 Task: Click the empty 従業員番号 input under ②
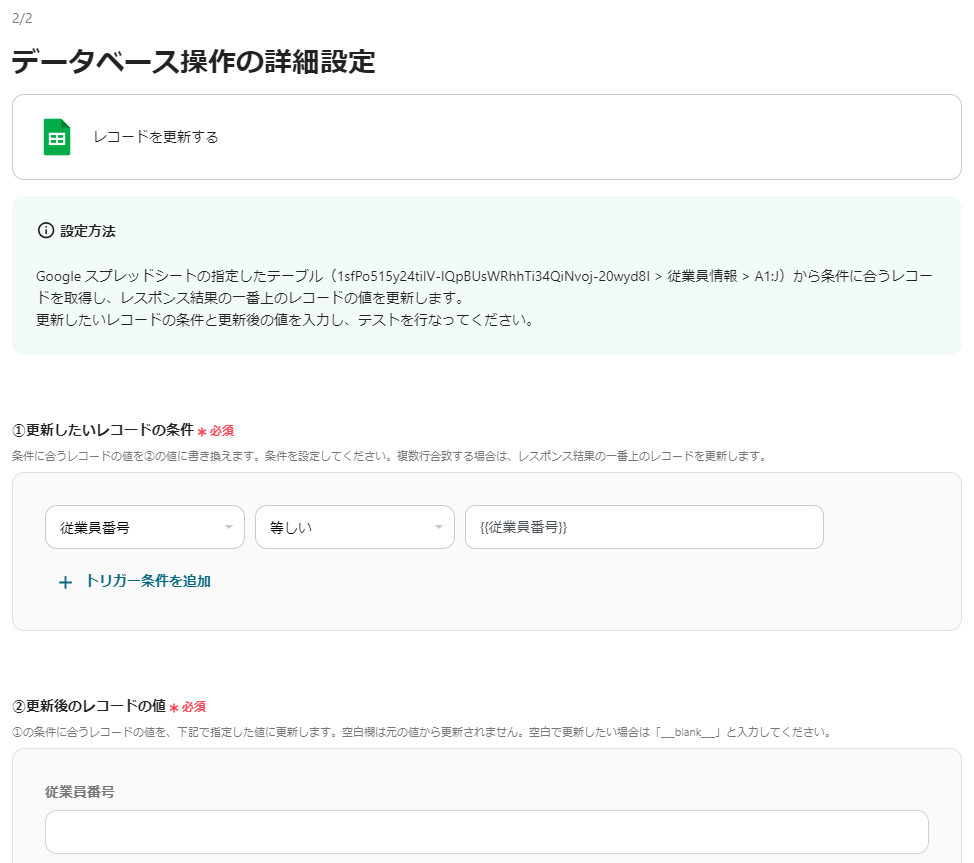click(487, 831)
